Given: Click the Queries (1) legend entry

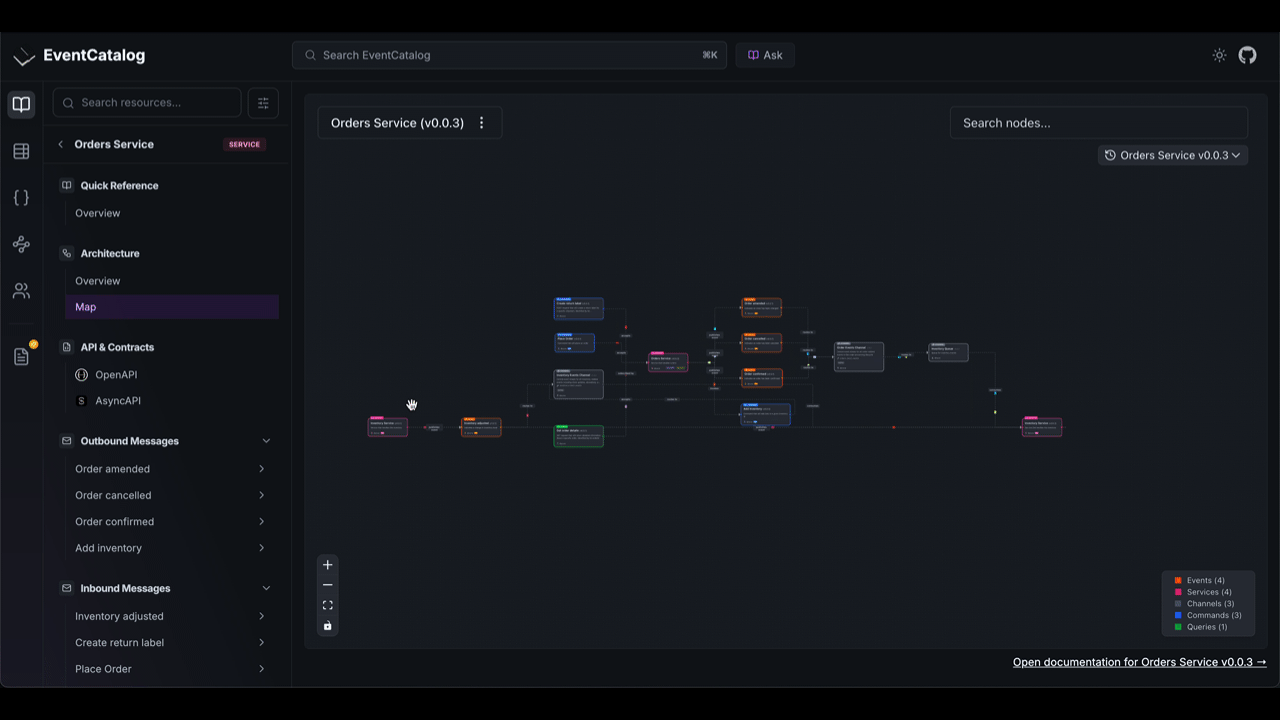Looking at the screenshot, I should (x=1200, y=627).
